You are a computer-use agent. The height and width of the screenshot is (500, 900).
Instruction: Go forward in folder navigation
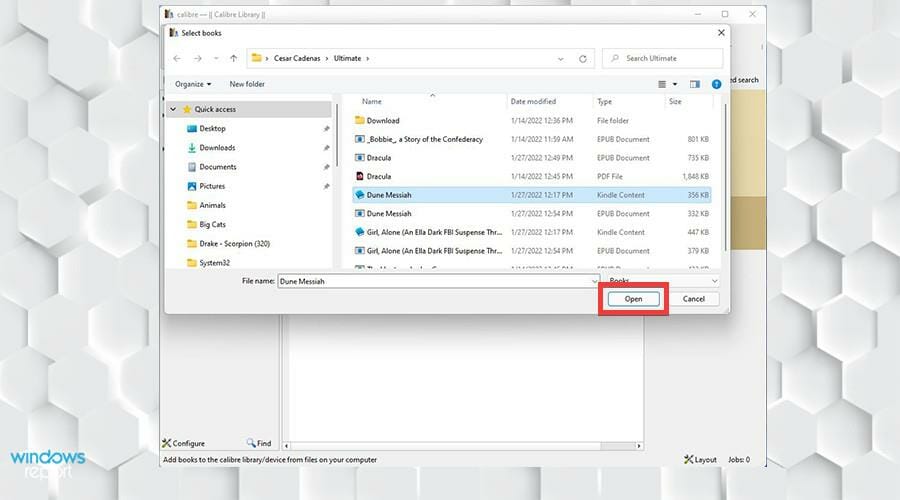197,58
